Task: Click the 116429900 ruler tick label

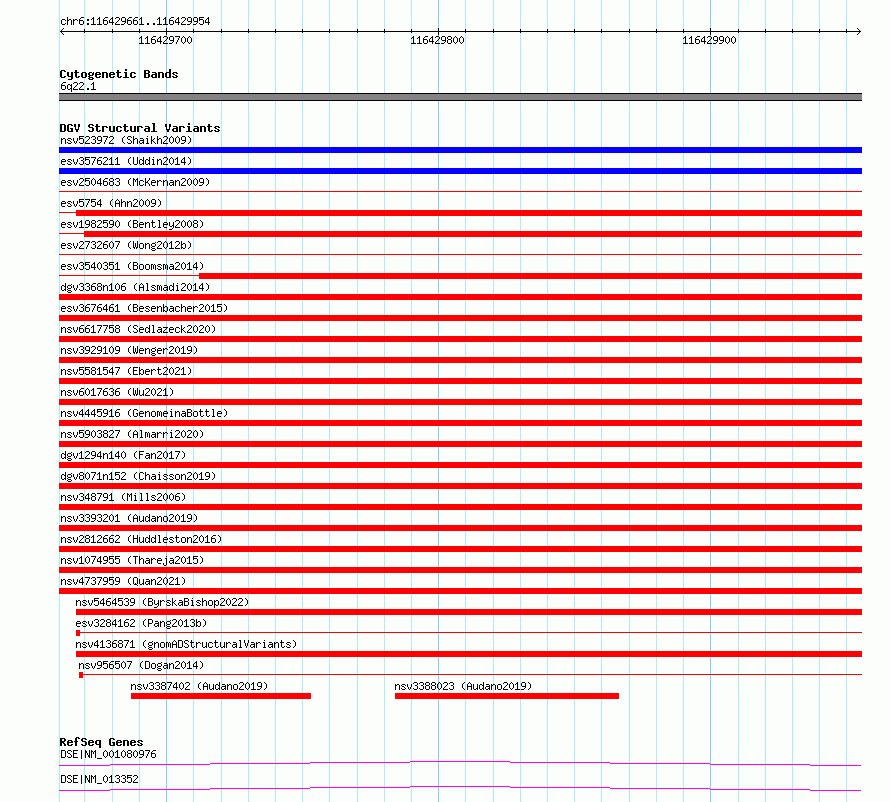Action: pos(709,40)
